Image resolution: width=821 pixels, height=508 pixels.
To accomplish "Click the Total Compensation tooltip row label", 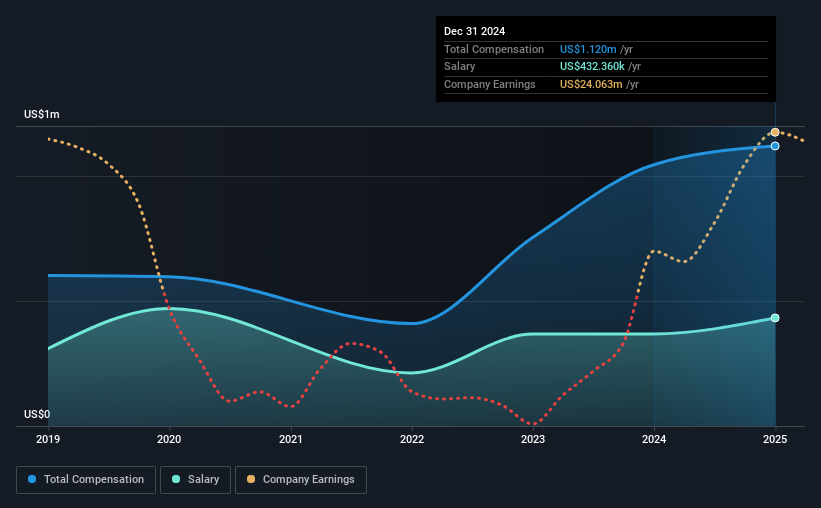I will click(x=494, y=49).
